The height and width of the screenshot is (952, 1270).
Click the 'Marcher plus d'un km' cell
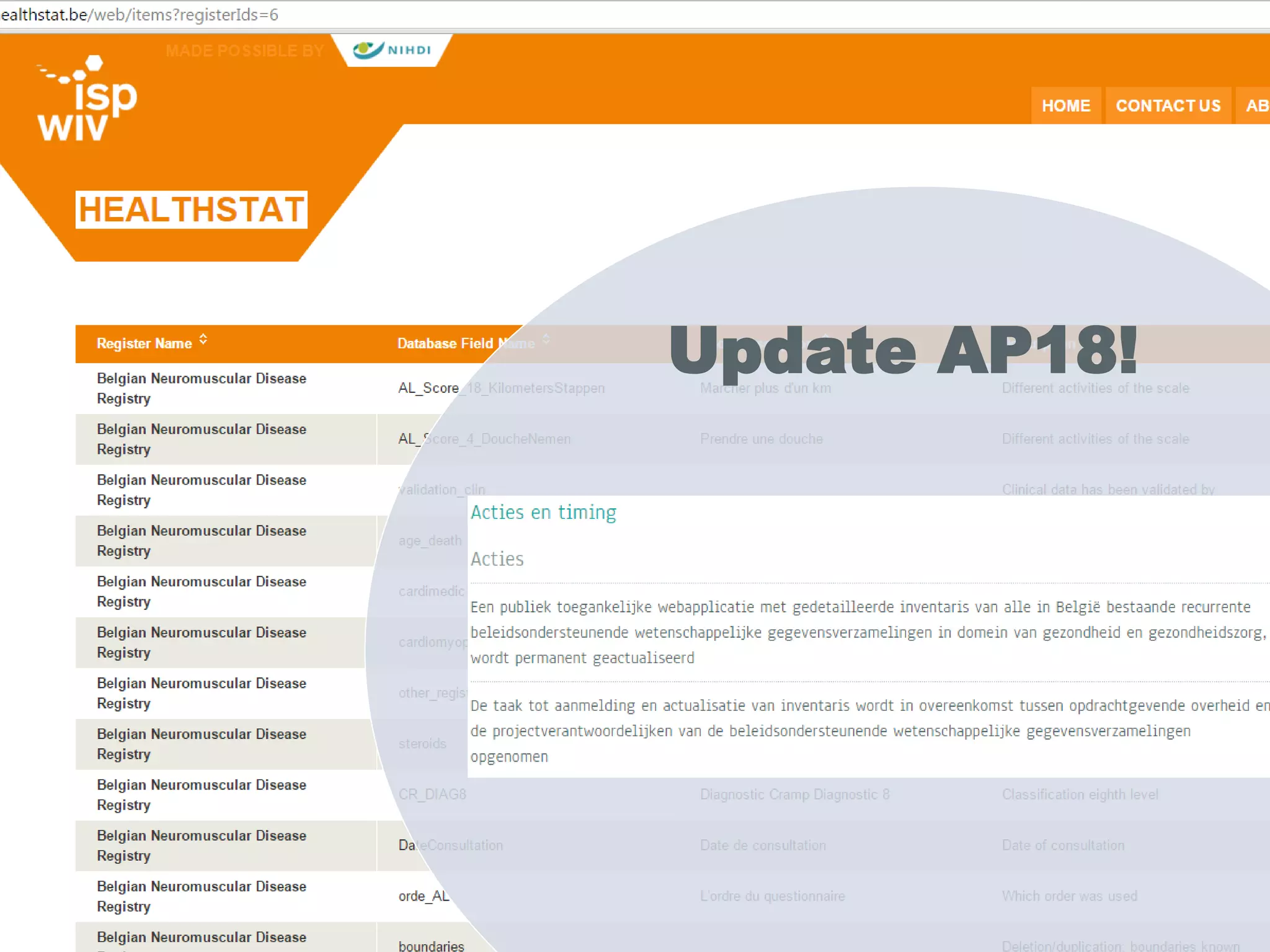pos(765,388)
